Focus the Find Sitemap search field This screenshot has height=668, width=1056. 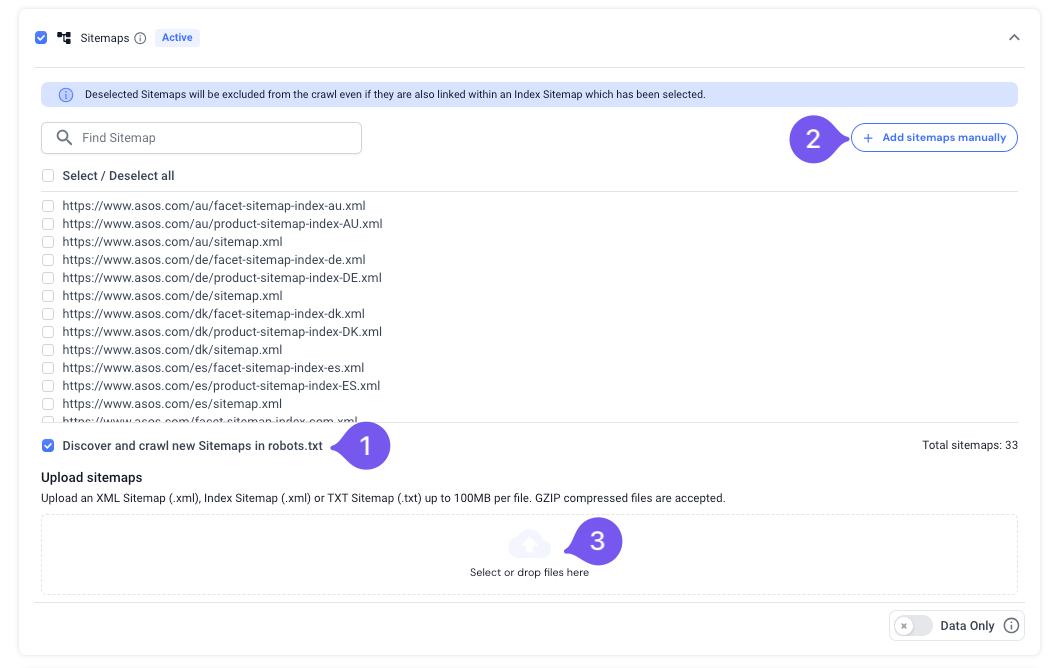tap(201, 138)
